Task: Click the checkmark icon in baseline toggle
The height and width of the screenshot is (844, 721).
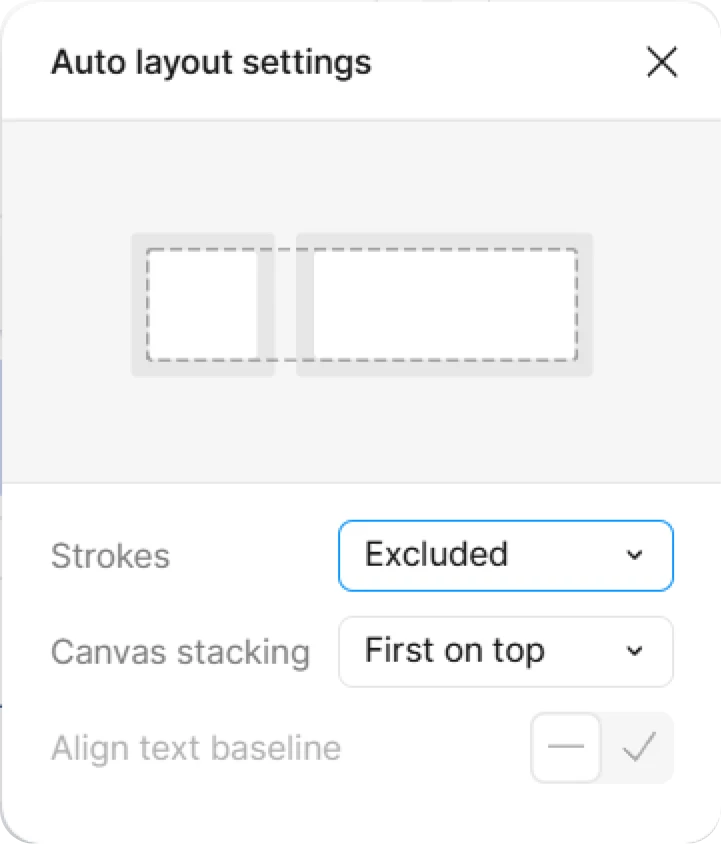Action: pos(637,748)
